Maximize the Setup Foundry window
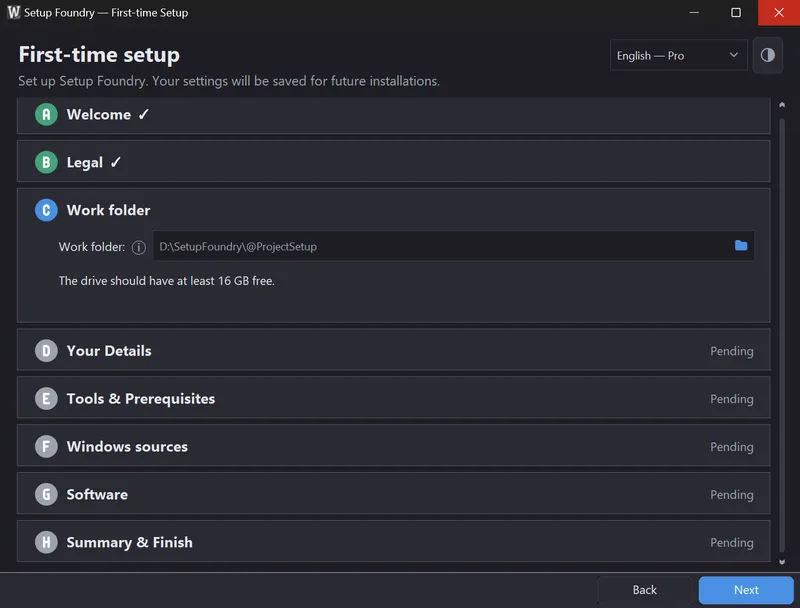This screenshot has width=800, height=608. 736,12
